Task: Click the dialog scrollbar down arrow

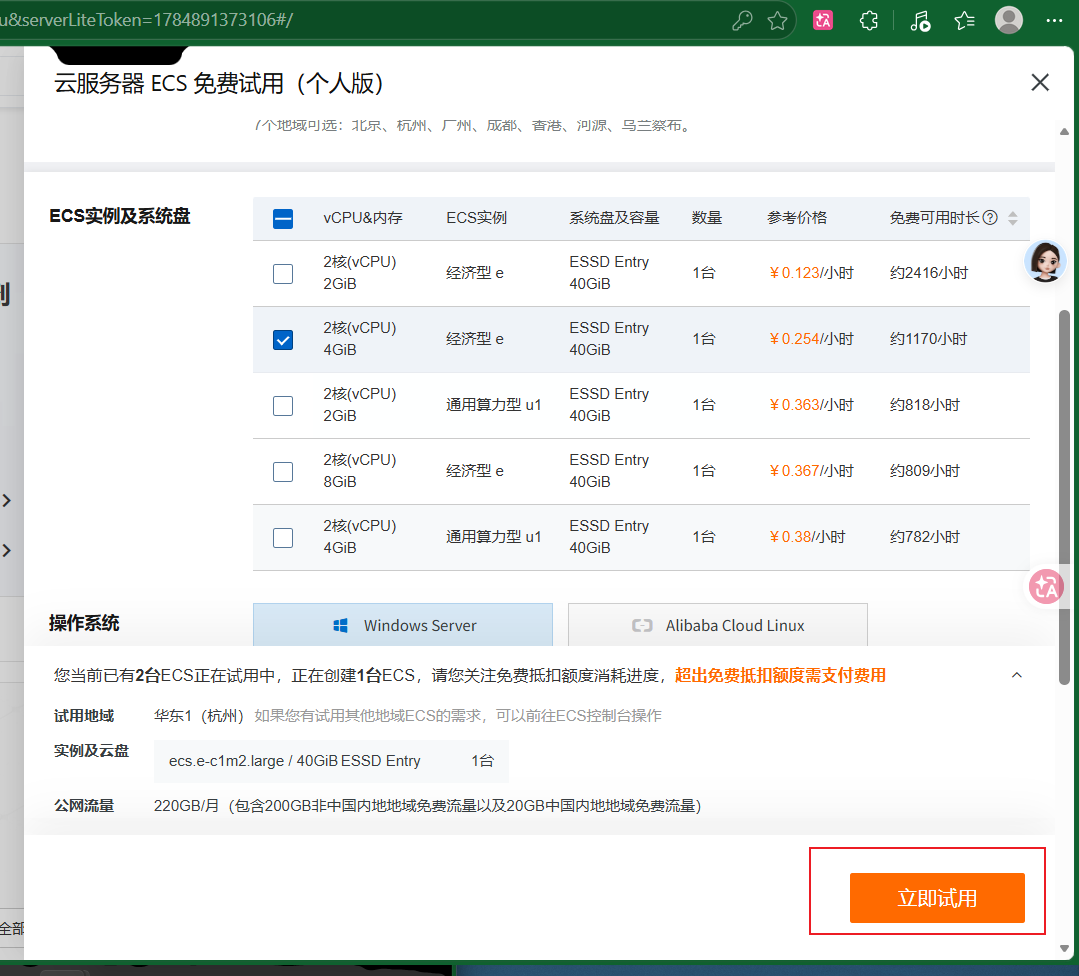Action: [x=1065, y=948]
